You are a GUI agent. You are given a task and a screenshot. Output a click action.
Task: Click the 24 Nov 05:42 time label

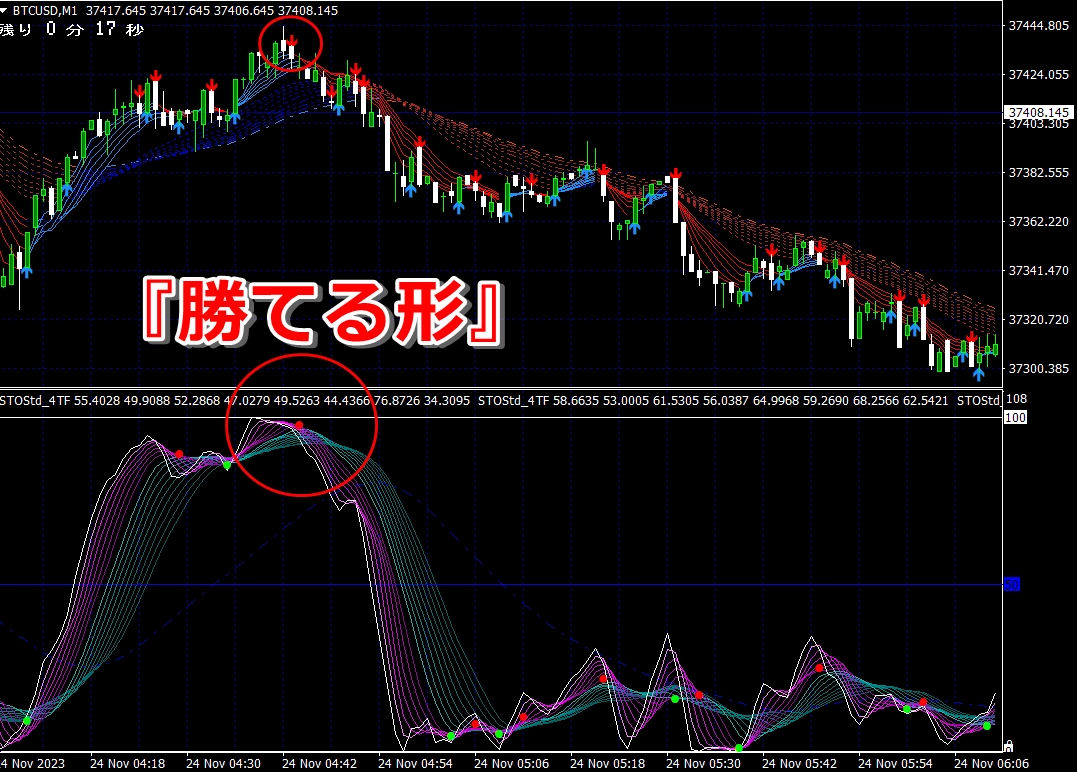coord(800,764)
